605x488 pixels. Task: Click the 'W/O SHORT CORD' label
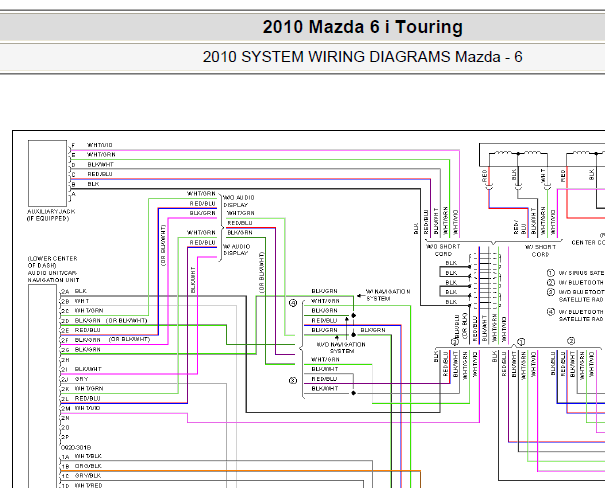tap(443, 250)
